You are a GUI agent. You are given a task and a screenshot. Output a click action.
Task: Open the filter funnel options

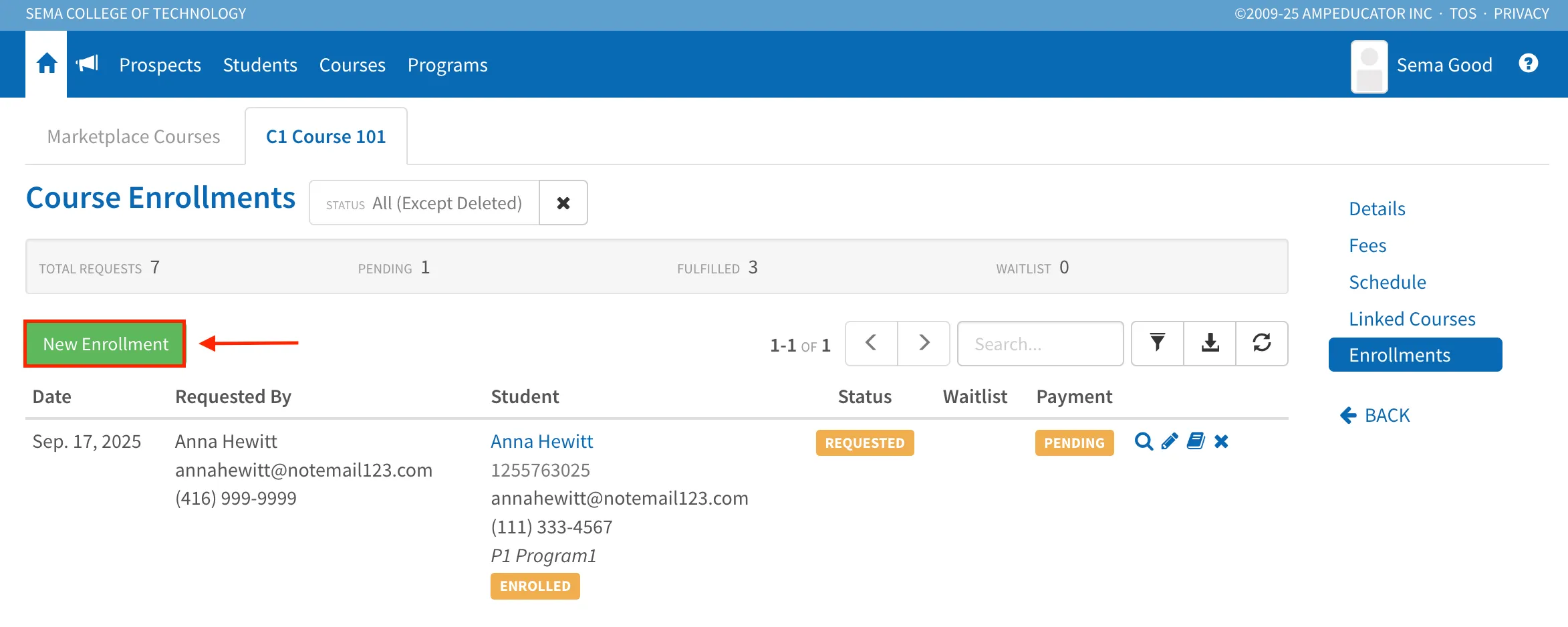tap(1157, 343)
